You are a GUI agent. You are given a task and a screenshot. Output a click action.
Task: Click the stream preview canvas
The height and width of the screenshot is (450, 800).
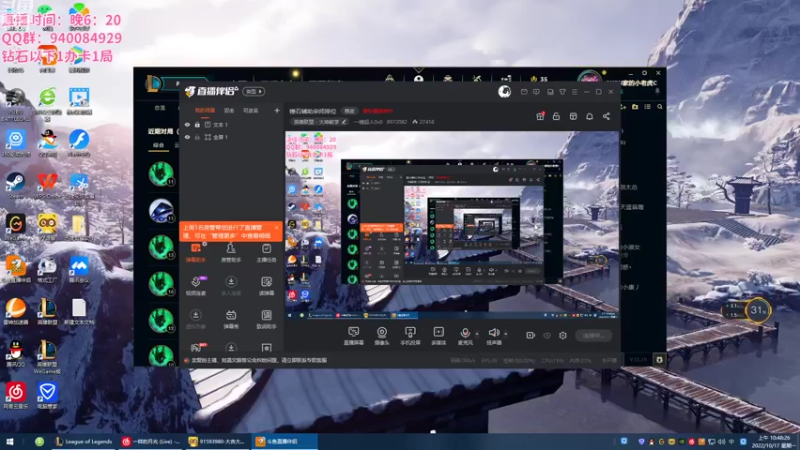coord(452,226)
